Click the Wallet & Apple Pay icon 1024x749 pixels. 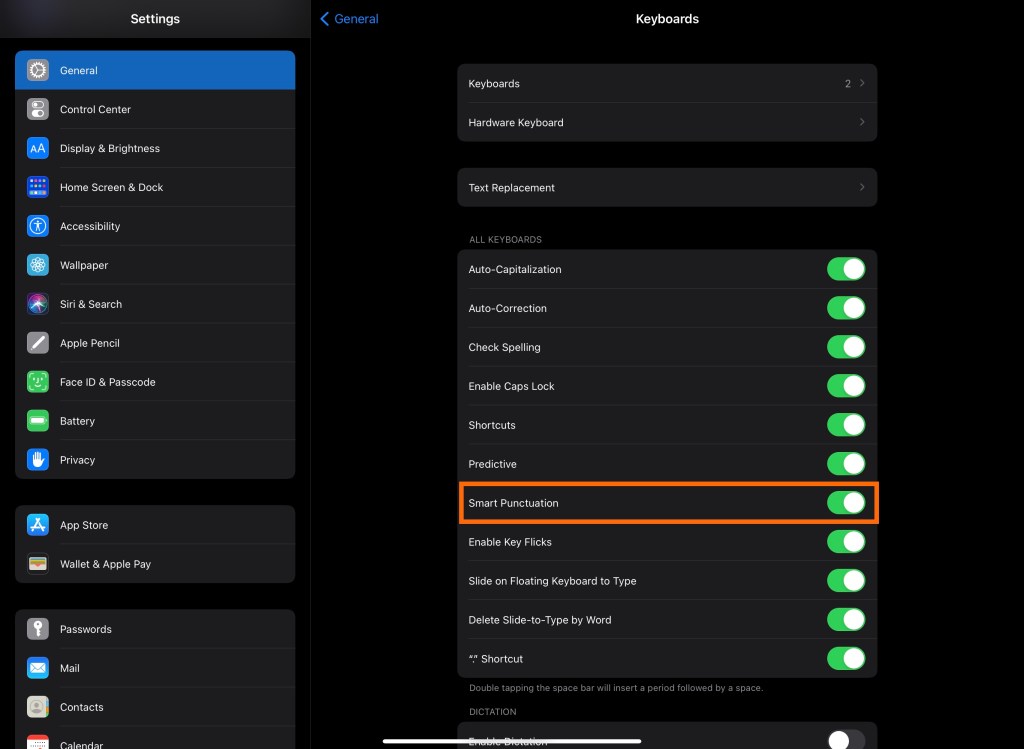click(x=37, y=564)
